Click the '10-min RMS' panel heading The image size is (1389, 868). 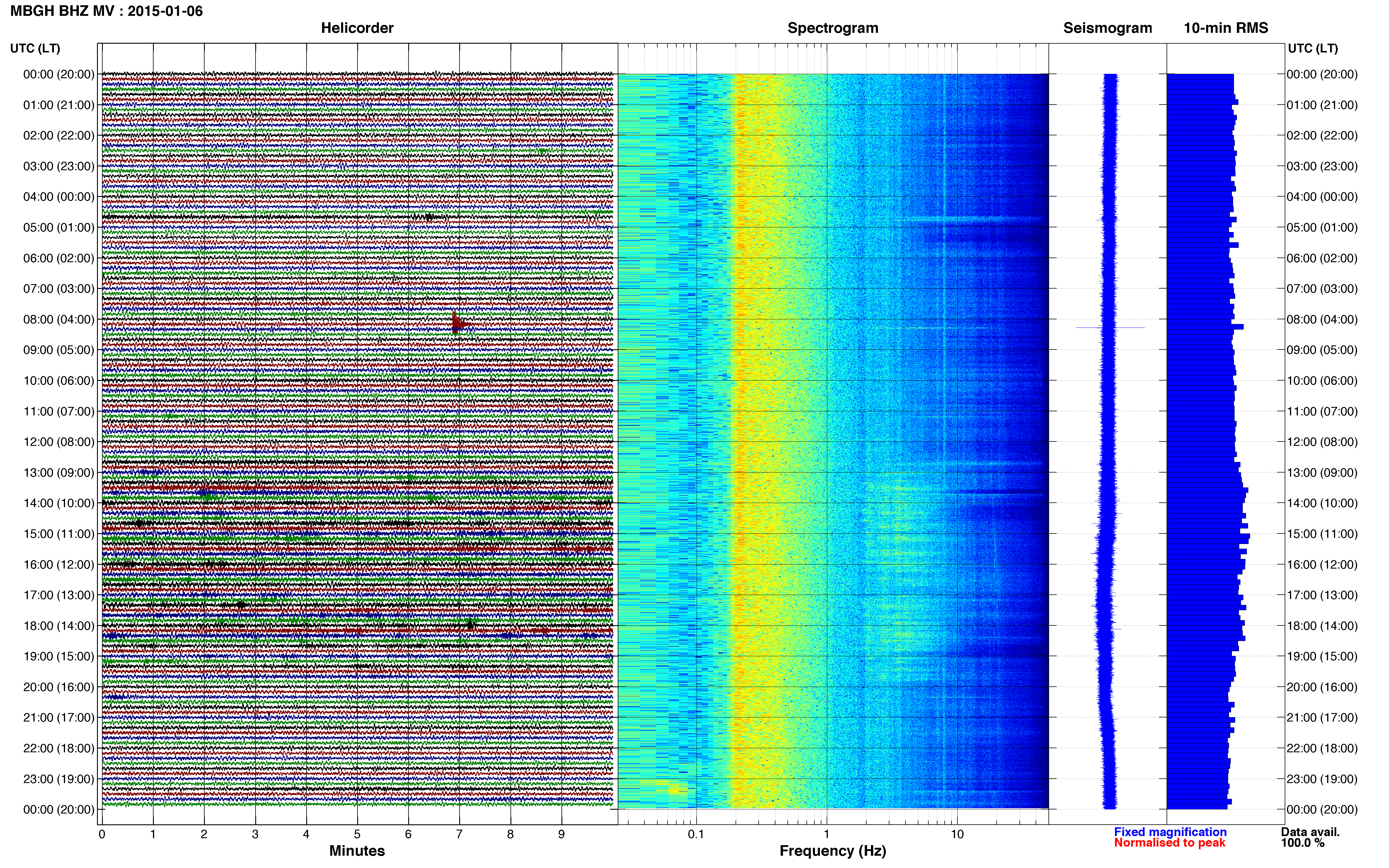tap(1226, 28)
